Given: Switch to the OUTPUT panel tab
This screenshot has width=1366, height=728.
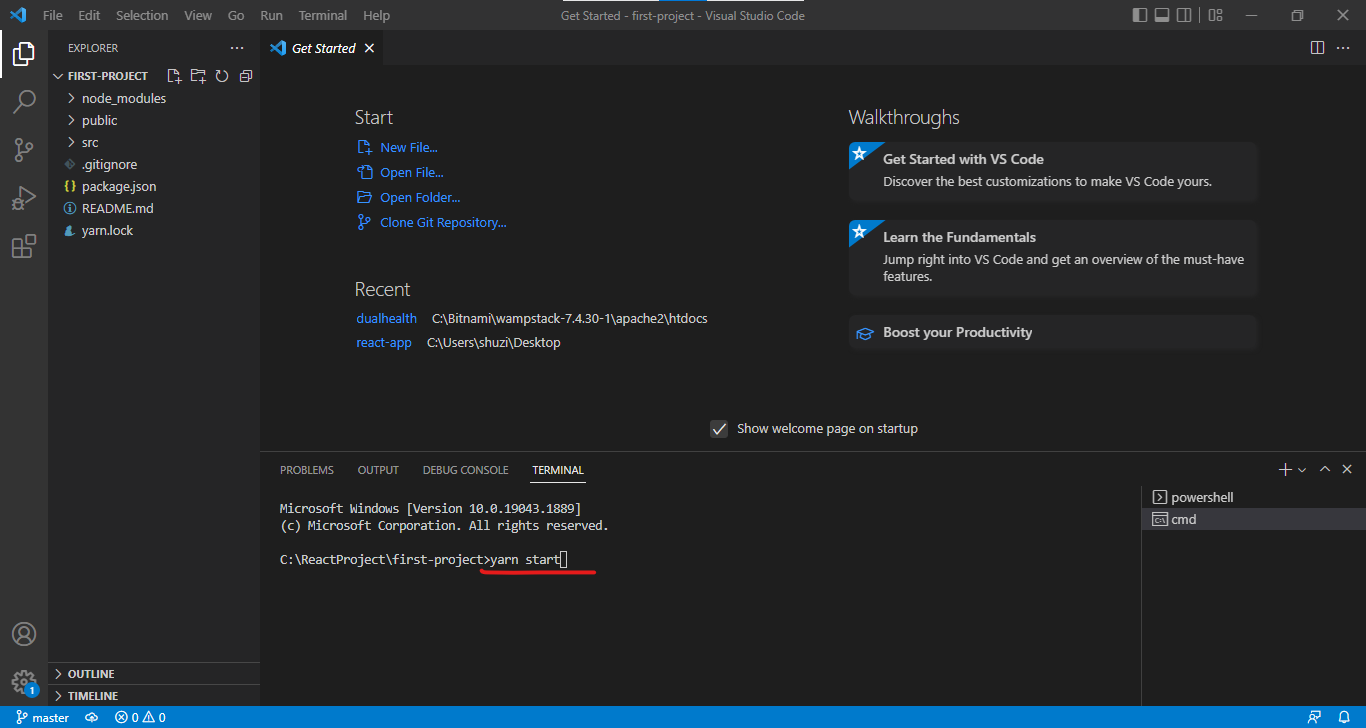Looking at the screenshot, I should tap(378, 470).
